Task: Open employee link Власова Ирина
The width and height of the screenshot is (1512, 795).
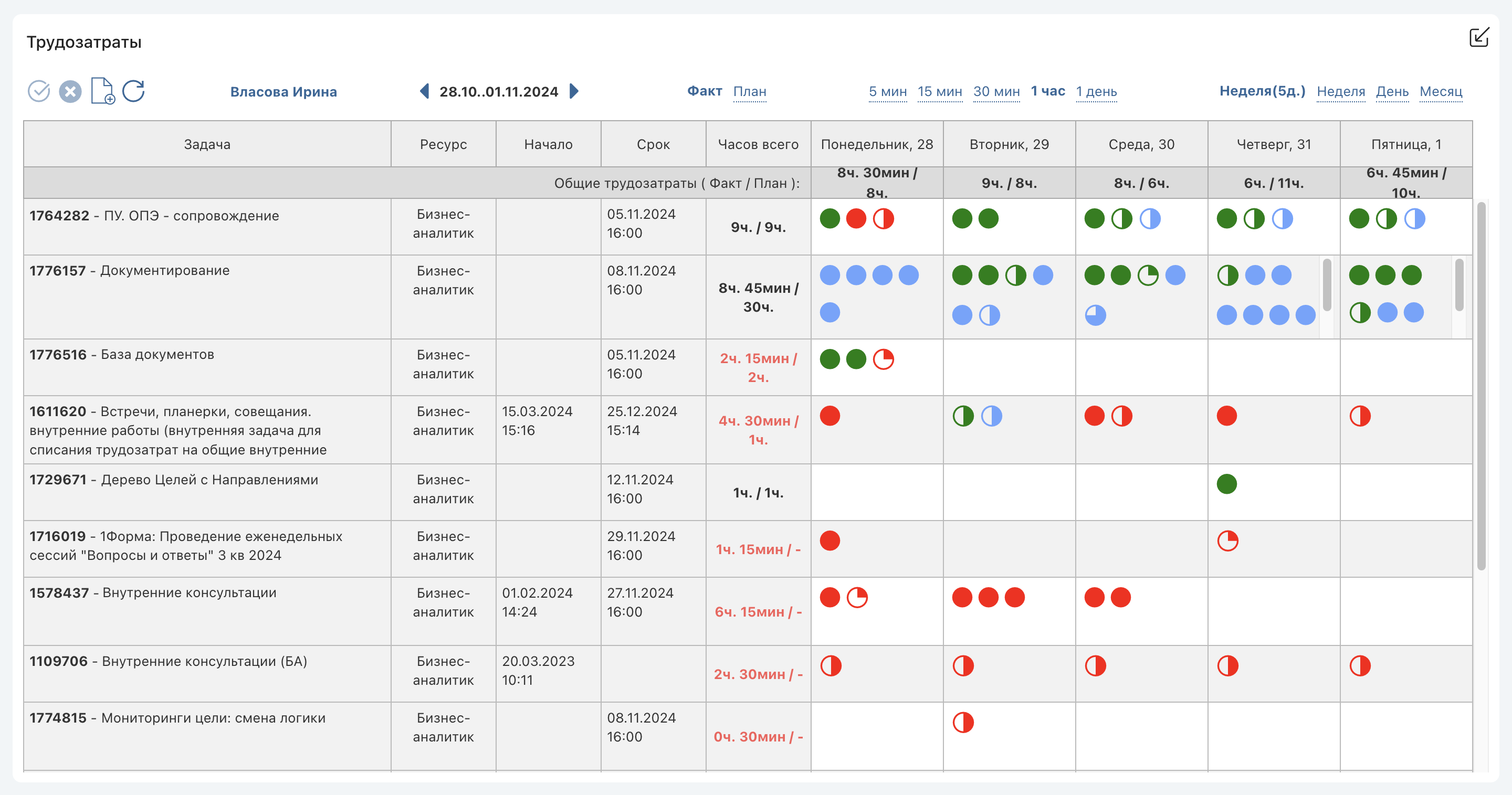Action: coord(283,91)
